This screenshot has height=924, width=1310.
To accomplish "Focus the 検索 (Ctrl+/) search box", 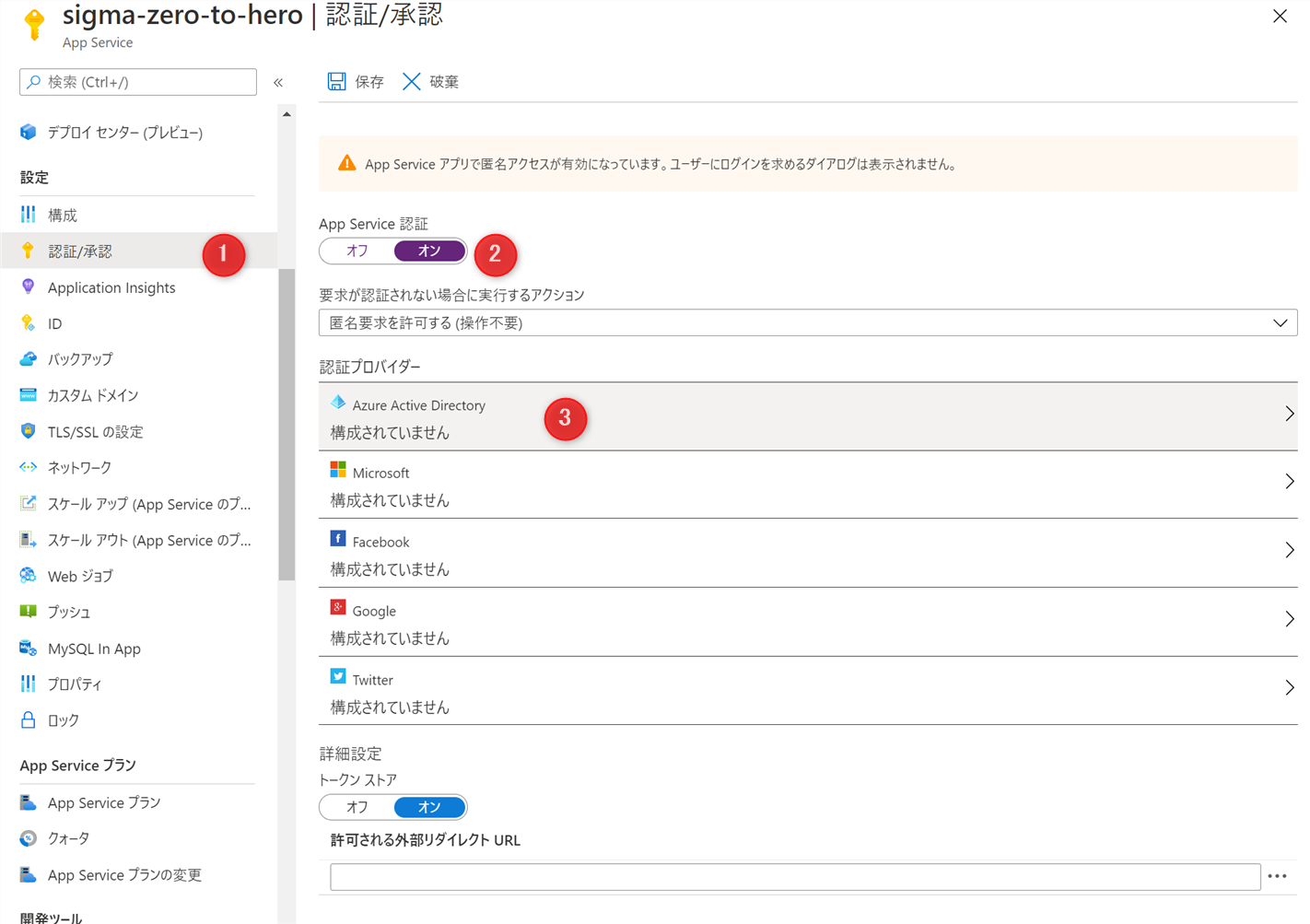I will click(x=138, y=82).
